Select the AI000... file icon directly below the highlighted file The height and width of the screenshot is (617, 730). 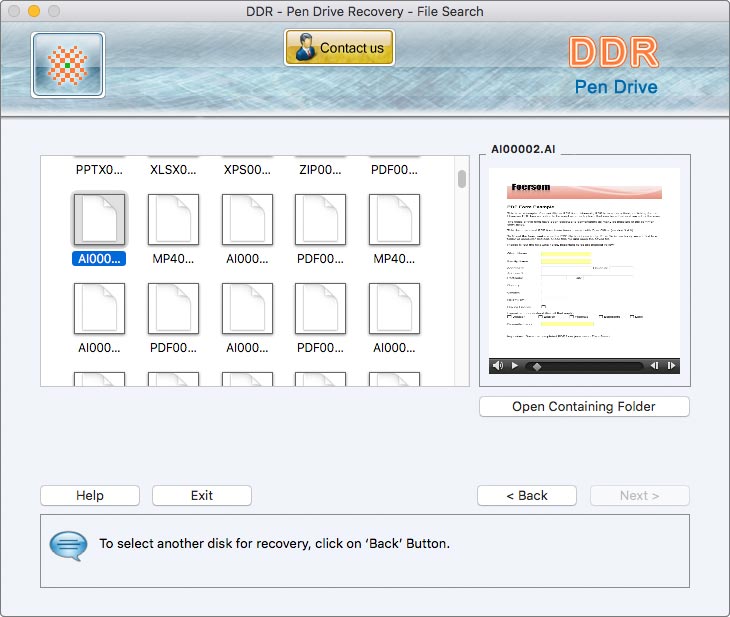(99, 308)
